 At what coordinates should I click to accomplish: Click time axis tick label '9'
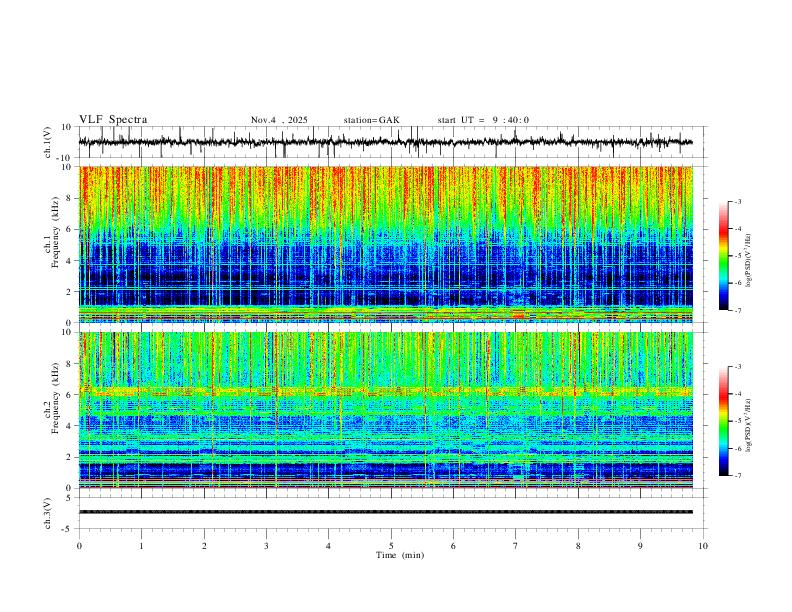640,546
